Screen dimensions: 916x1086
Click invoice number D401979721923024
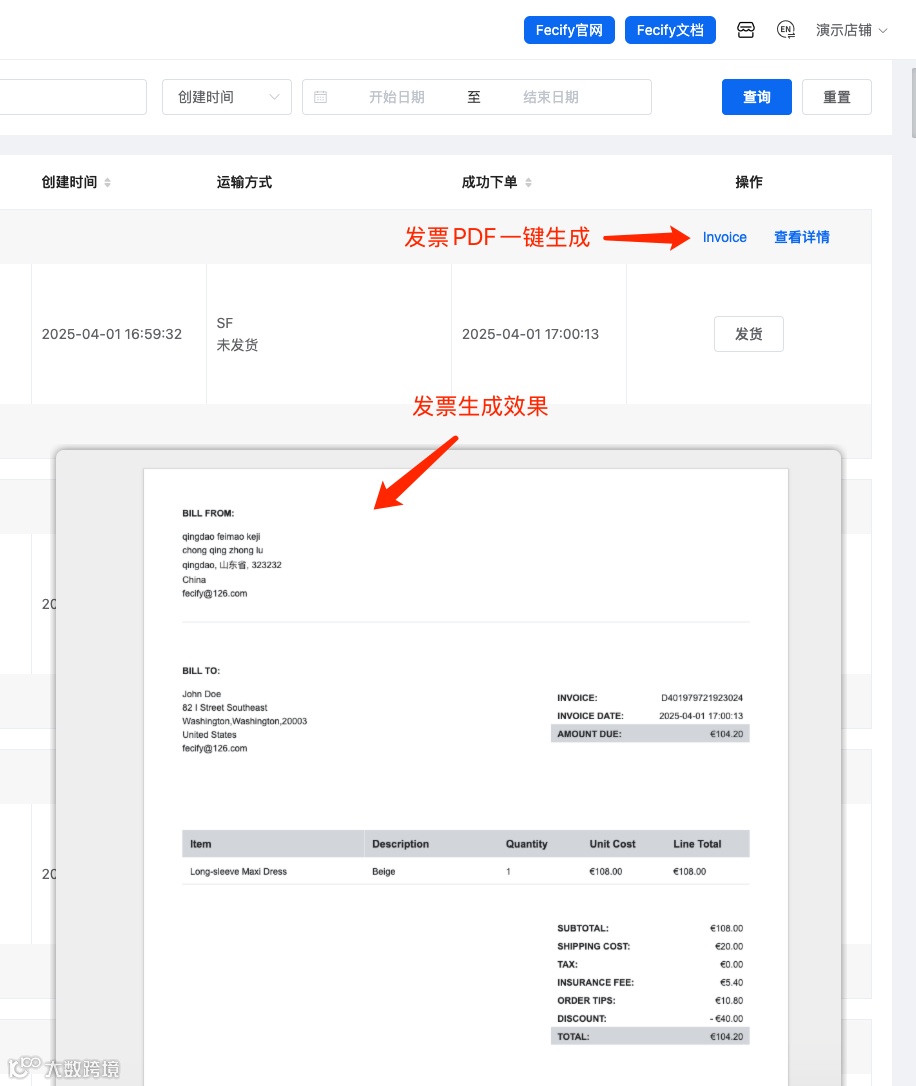click(x=701, y=697)
